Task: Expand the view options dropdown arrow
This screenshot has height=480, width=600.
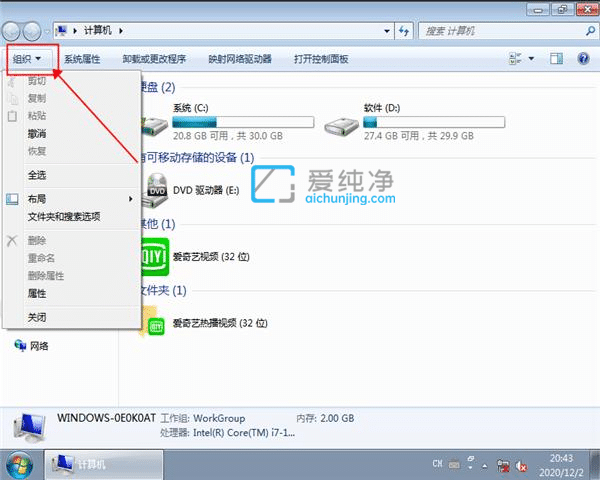Action: (x=531, y=59)
